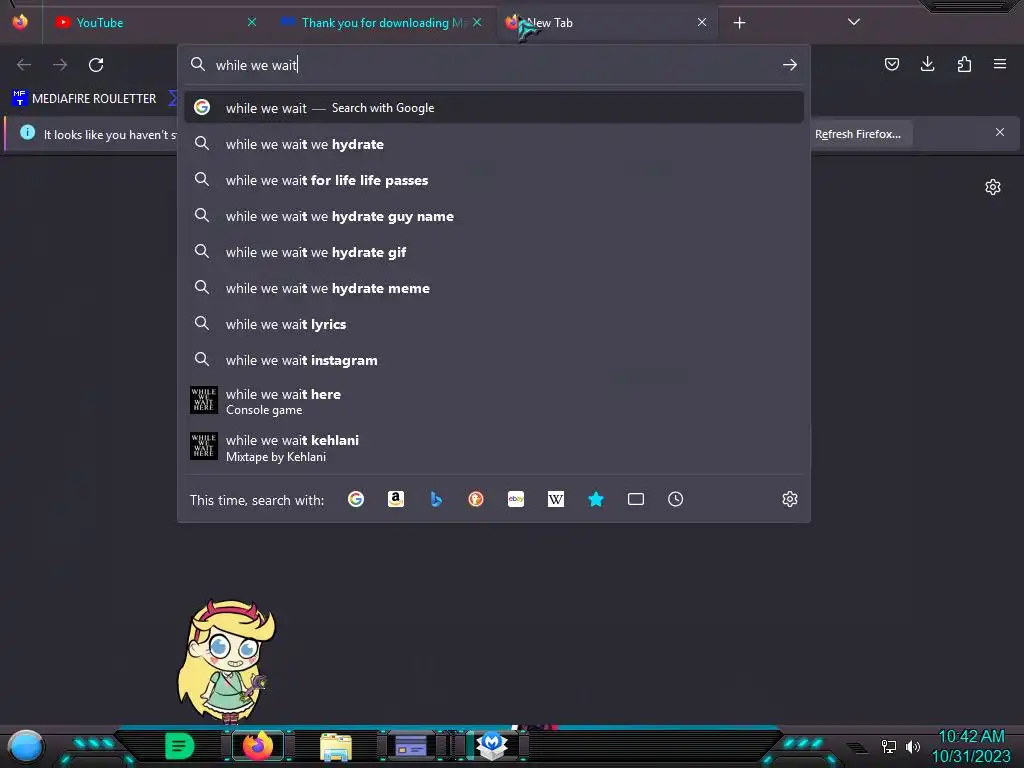Open search settings gear in dropdown
The height and width of the screenshot is (768, 1024).
click(790, 499)
